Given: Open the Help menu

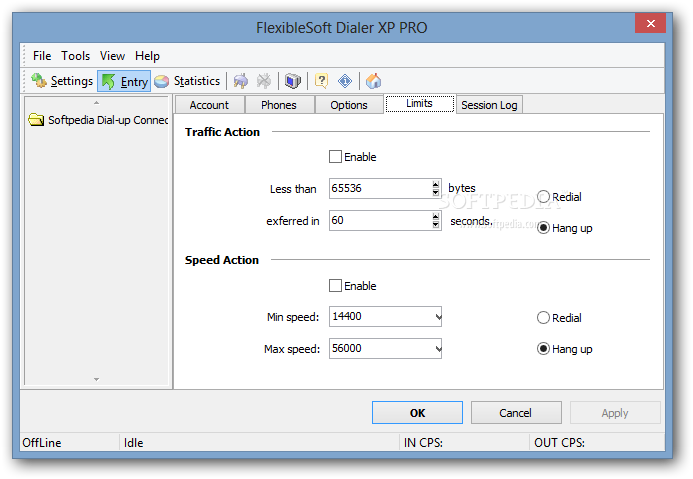Looking at the screenshot, I should point(147,56).
